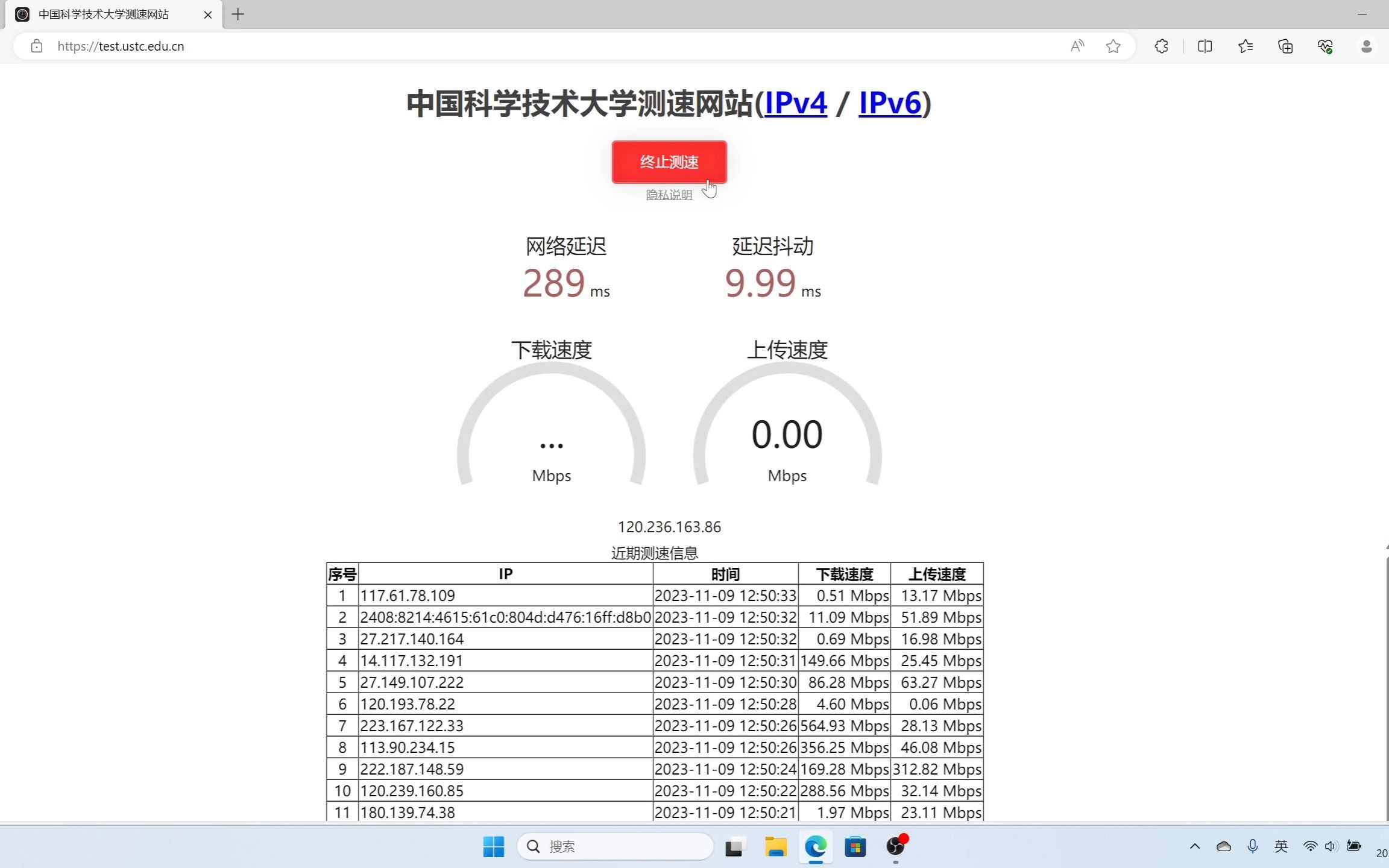Click the site lock icon in address bar

[x=37, y=46]
